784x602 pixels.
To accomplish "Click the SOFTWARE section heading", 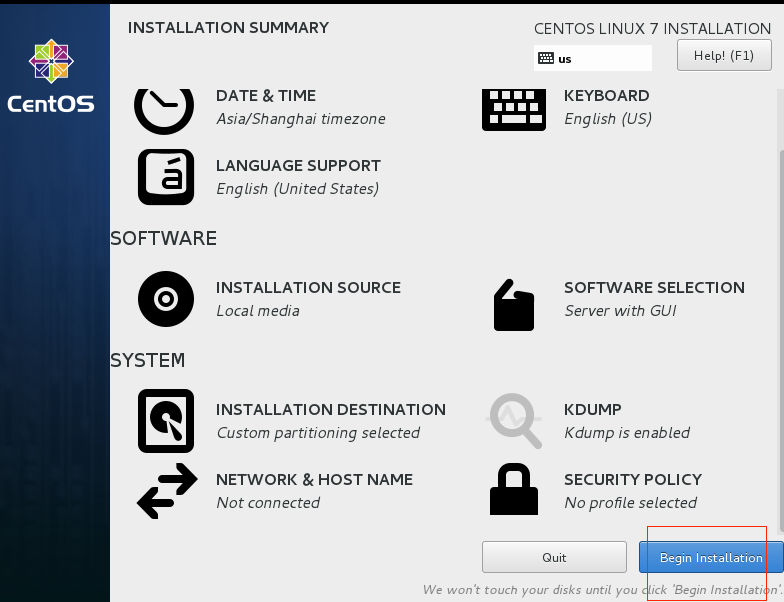I will click(164, 238).
